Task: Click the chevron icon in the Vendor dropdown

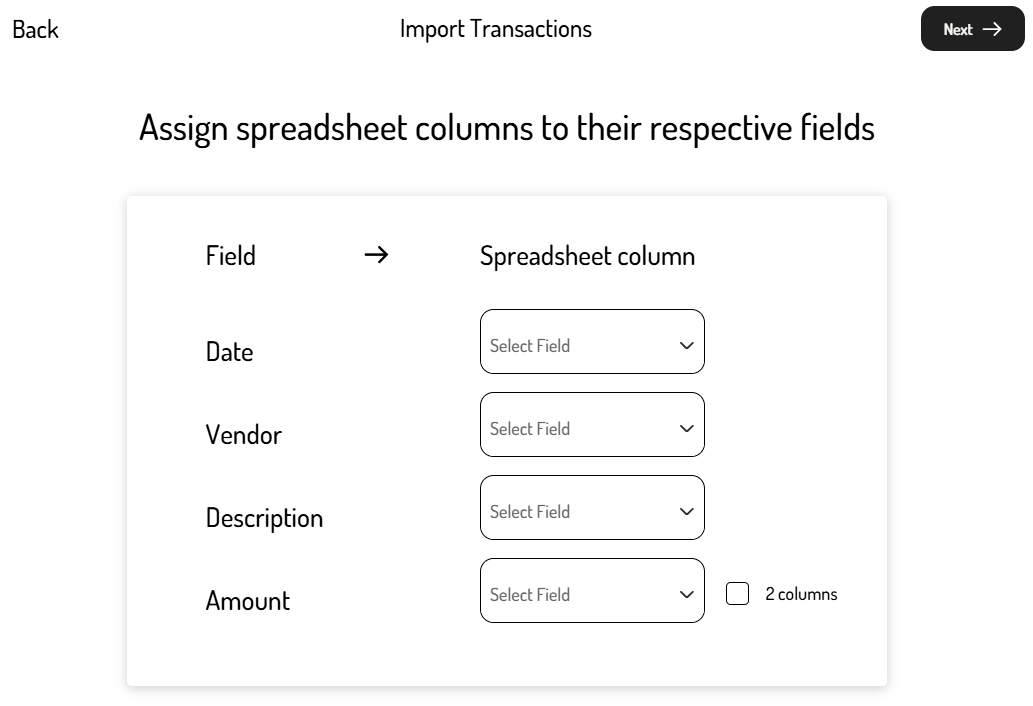Action: coord(686,429)
